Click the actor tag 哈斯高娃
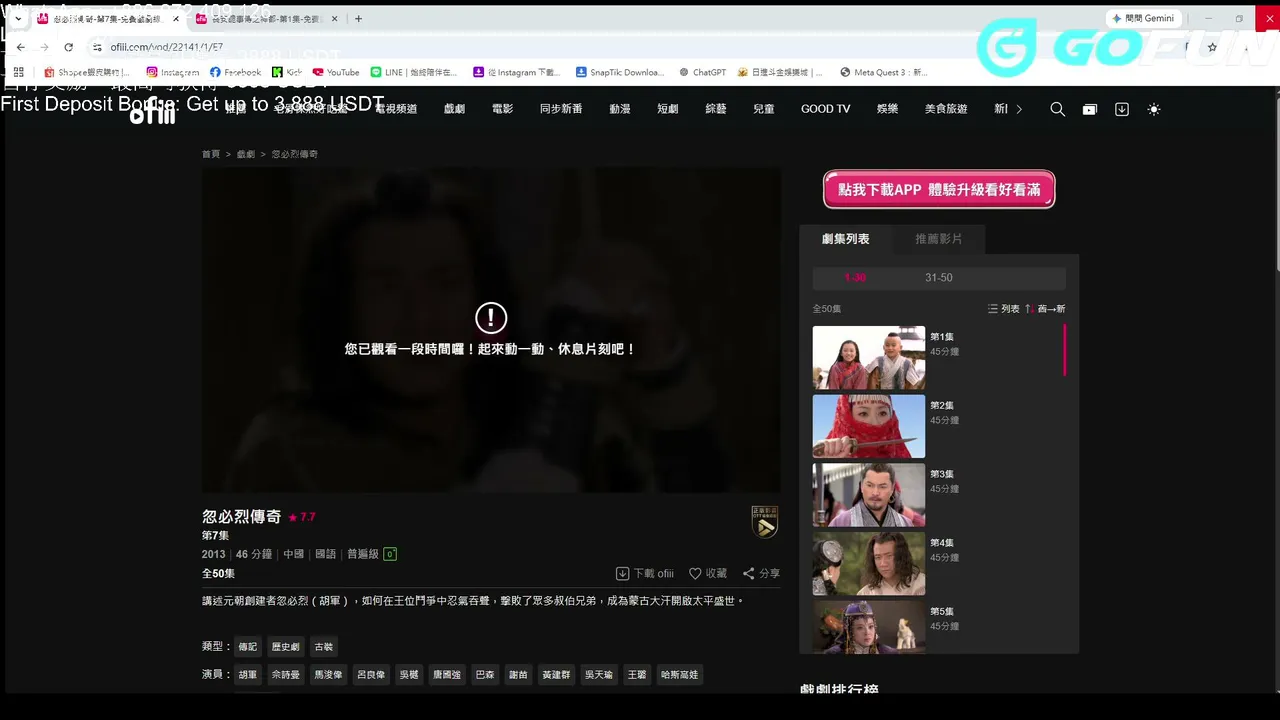This screenshot has width=1280, height=720. (x=680, y=675)
